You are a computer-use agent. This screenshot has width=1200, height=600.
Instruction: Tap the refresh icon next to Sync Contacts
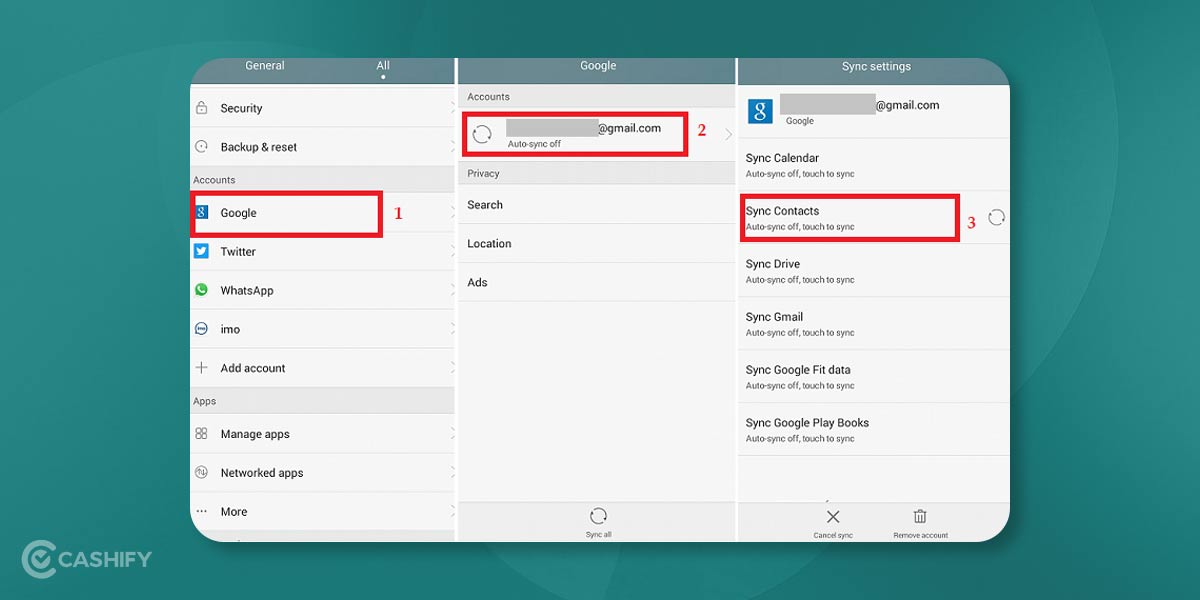coord(996,217)
